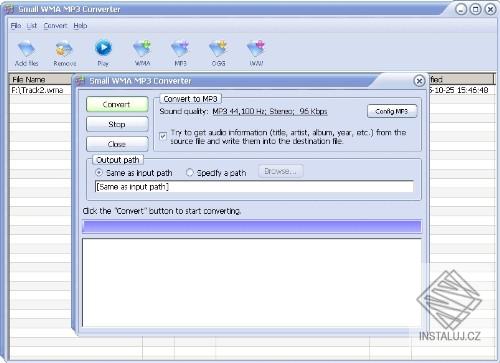
Task: Click the Add files toolbar icon
Action: coord(26,53)
